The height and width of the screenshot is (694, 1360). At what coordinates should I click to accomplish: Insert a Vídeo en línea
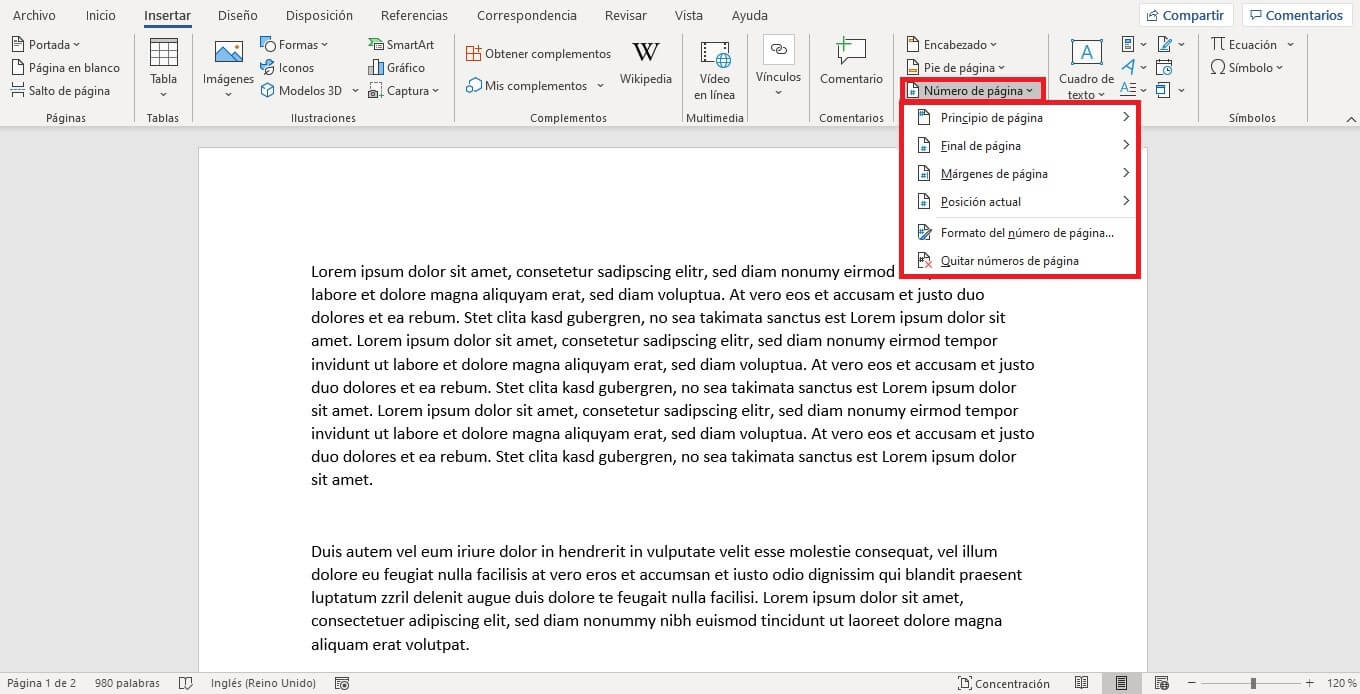pyautogui.click(x=715, y=70)
